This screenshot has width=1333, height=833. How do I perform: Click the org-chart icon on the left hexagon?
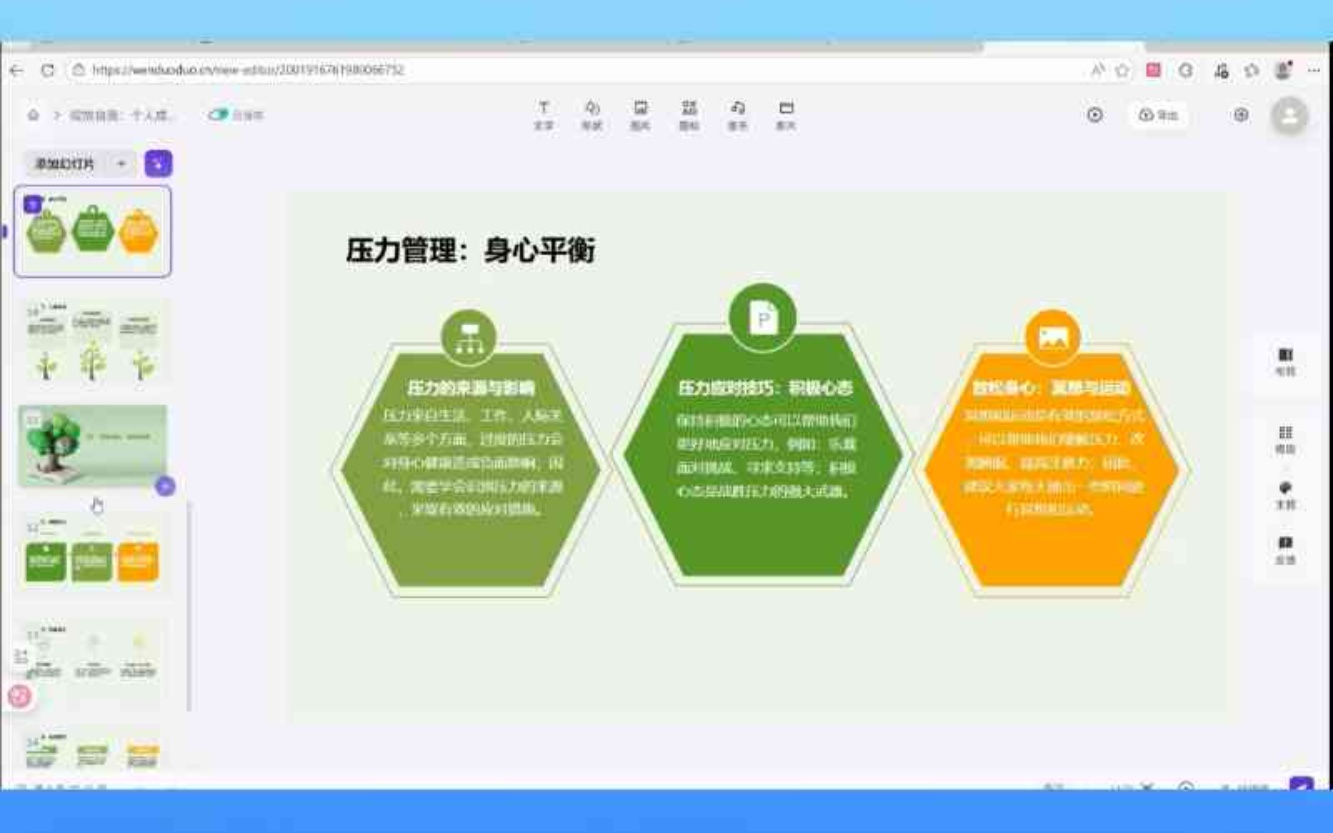[469, 336]
